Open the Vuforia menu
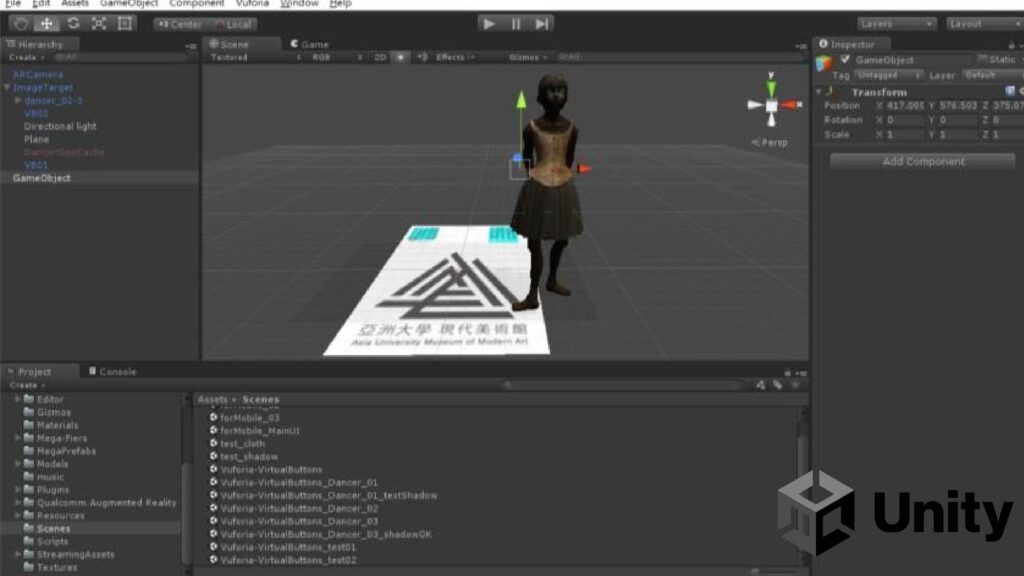Viewport: 1024px width, 576px height. tap(252, 4)
